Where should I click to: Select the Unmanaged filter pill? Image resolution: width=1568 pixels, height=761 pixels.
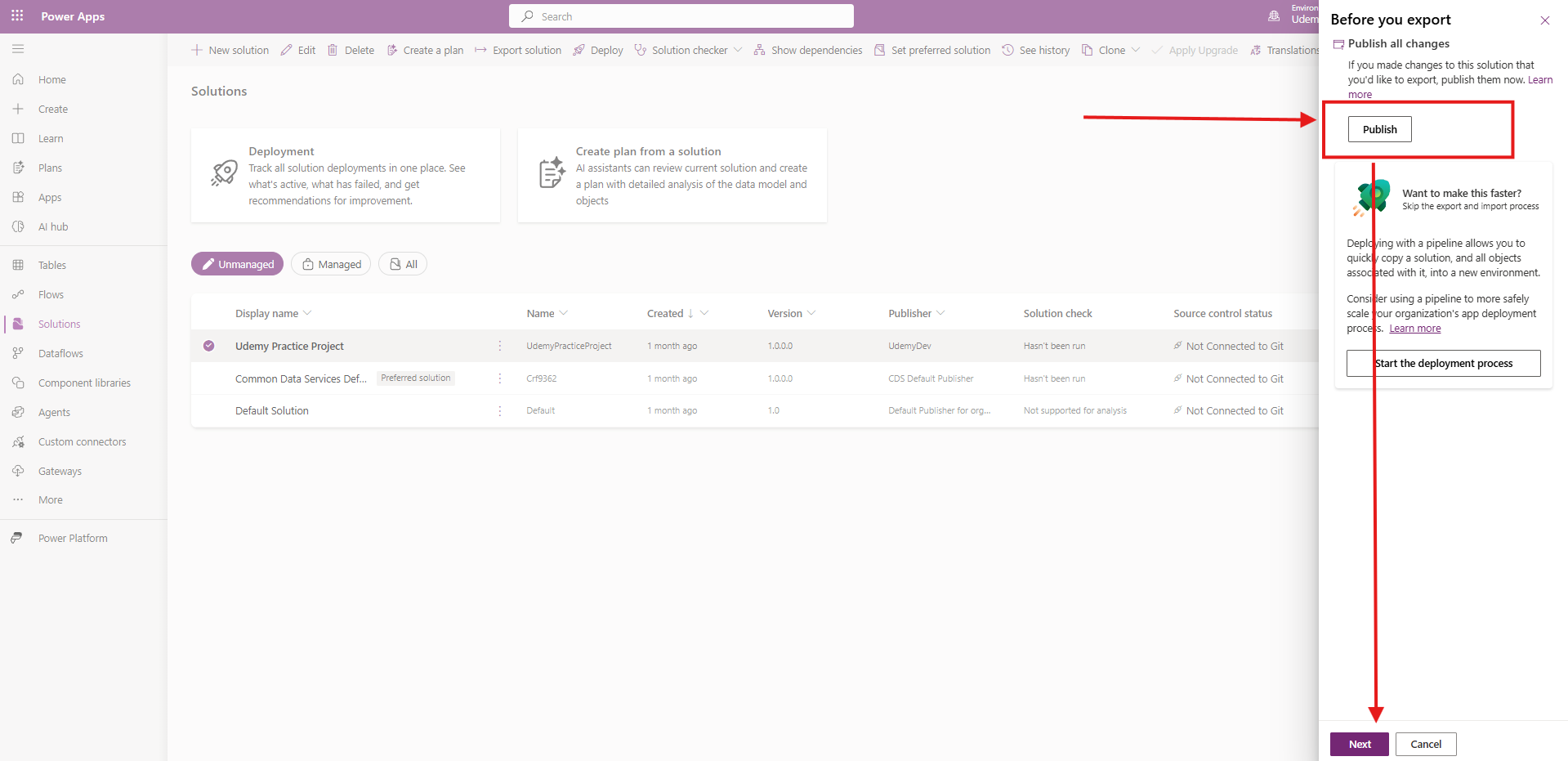(238, 264)
